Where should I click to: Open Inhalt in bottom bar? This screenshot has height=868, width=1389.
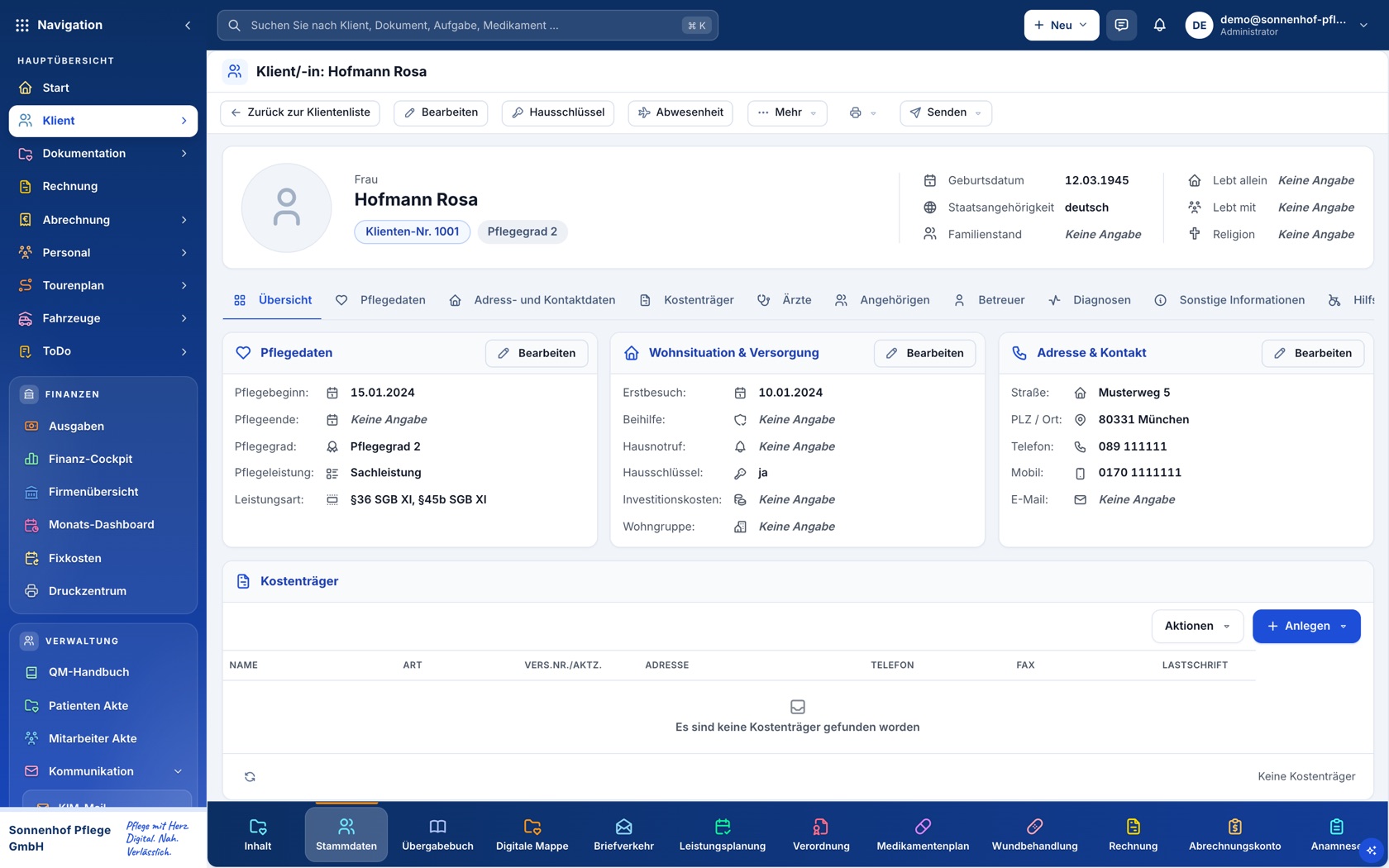pos(257,835)
